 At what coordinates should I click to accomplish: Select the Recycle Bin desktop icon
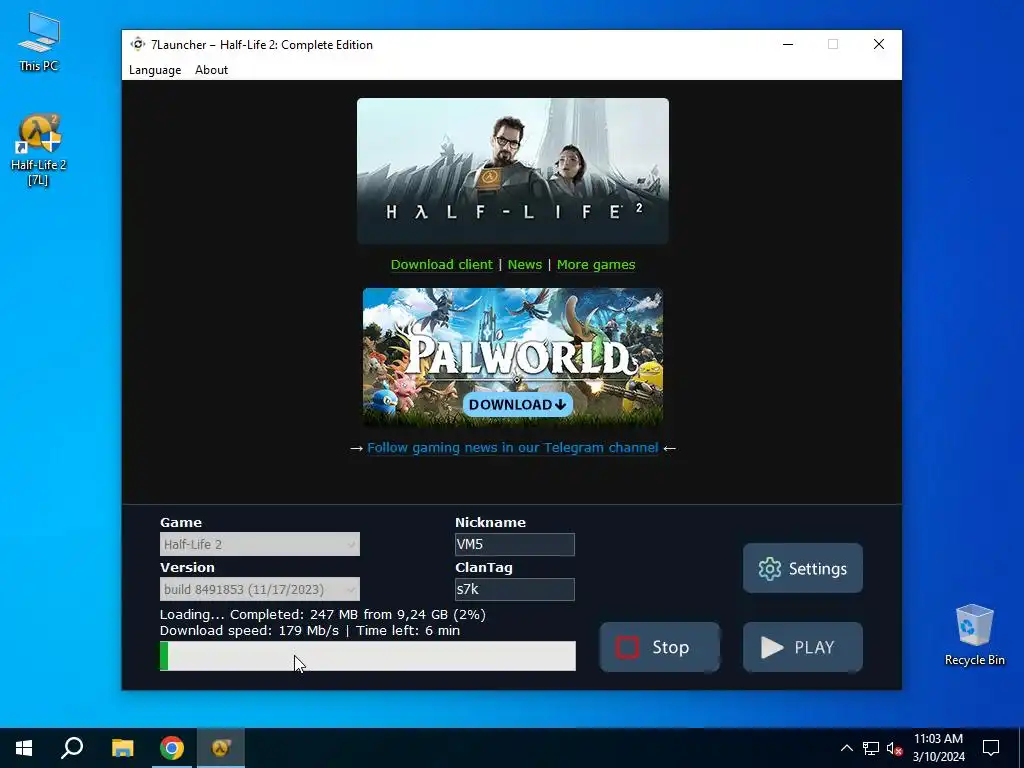click(x=974, y=635)
